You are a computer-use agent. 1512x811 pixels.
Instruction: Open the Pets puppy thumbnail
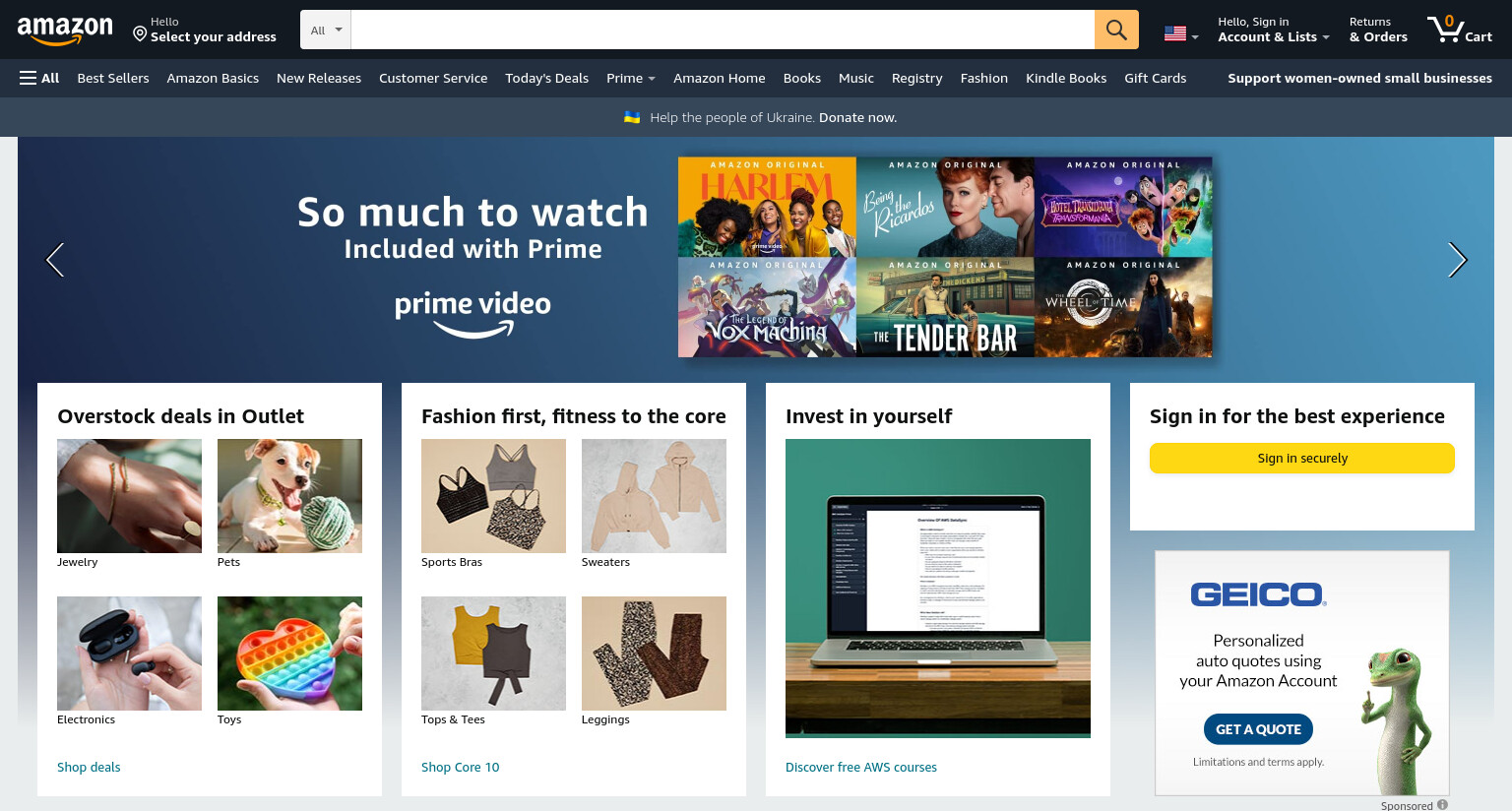(x=289, y=496)
